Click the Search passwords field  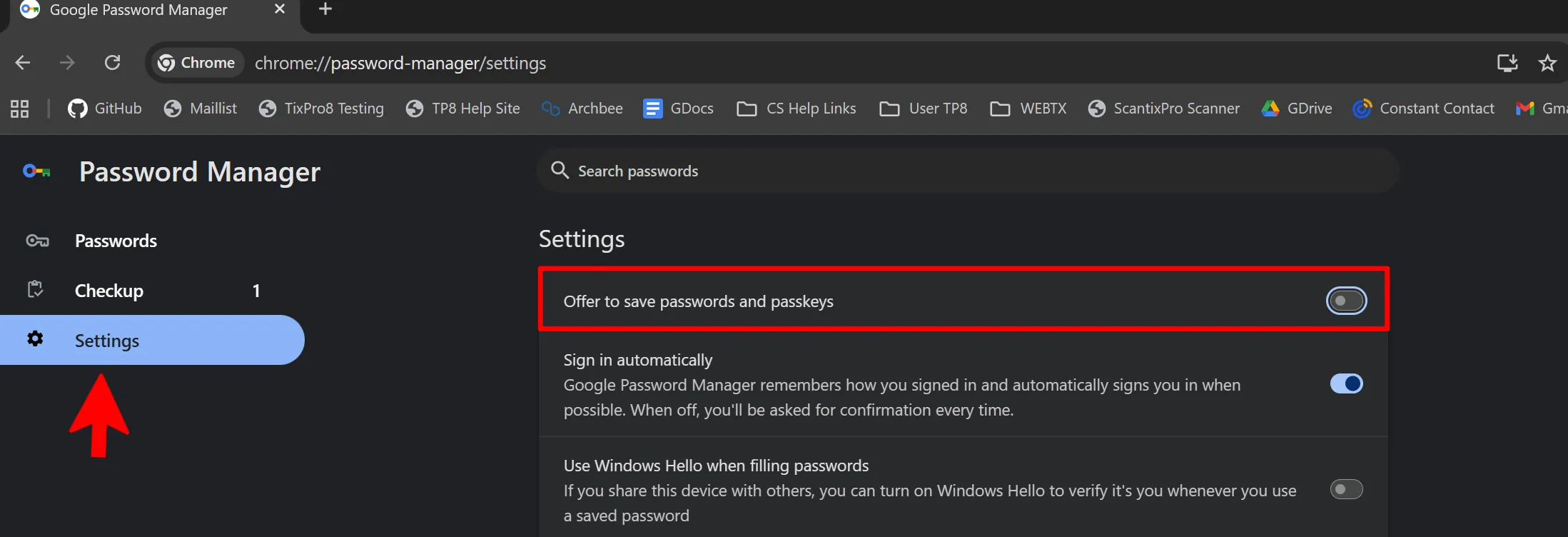(x=968, y=171)
